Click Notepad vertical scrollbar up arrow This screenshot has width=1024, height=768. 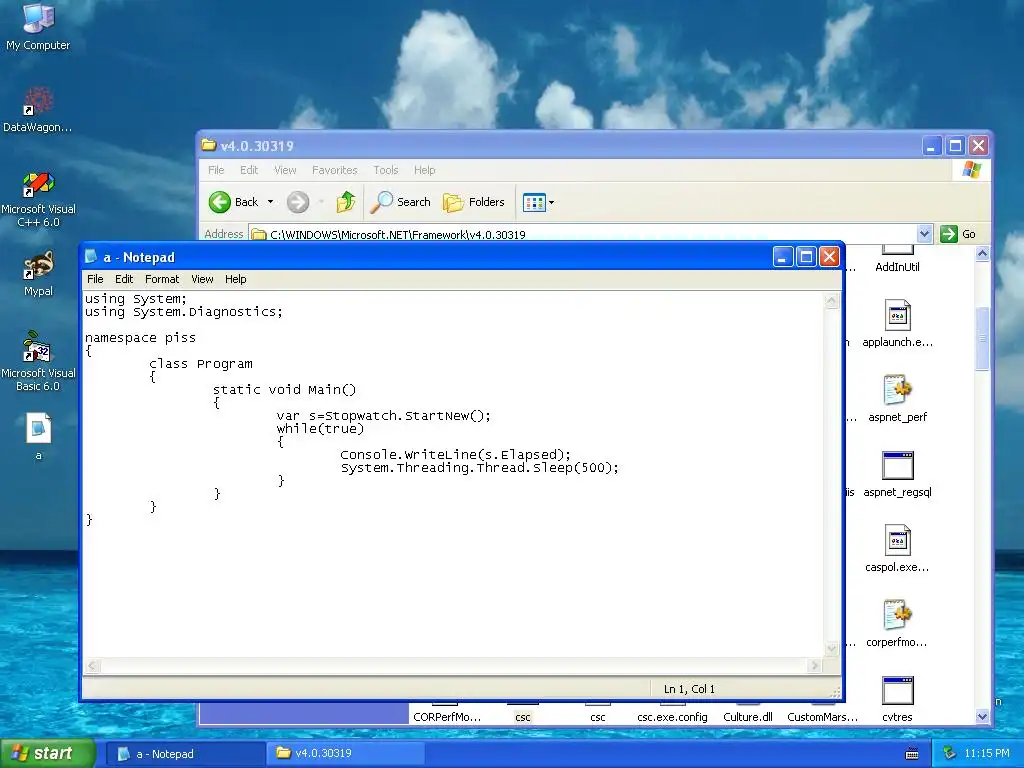click(x=831, y=300)
